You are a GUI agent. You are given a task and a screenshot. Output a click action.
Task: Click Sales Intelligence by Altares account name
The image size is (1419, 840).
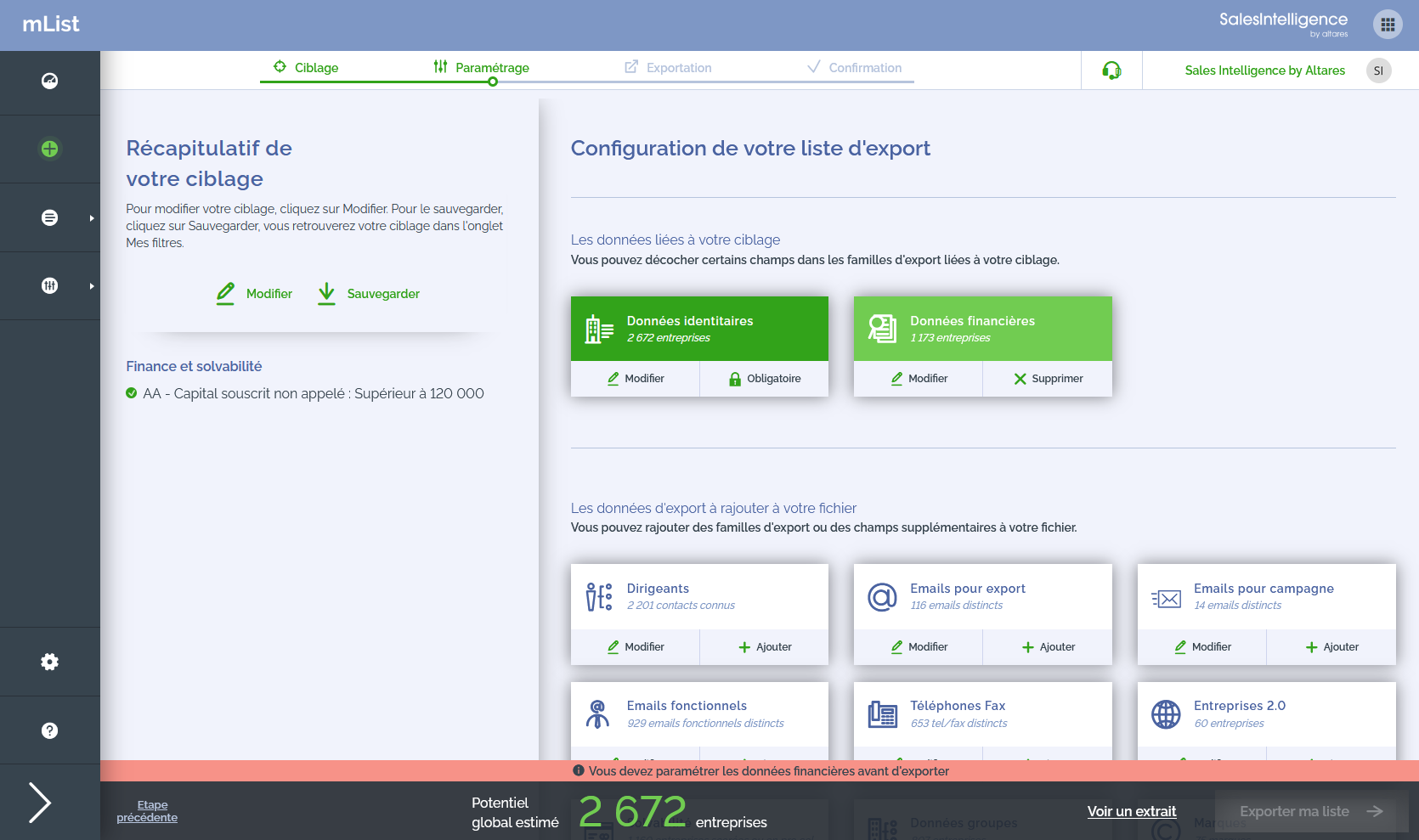point(1264,70)
